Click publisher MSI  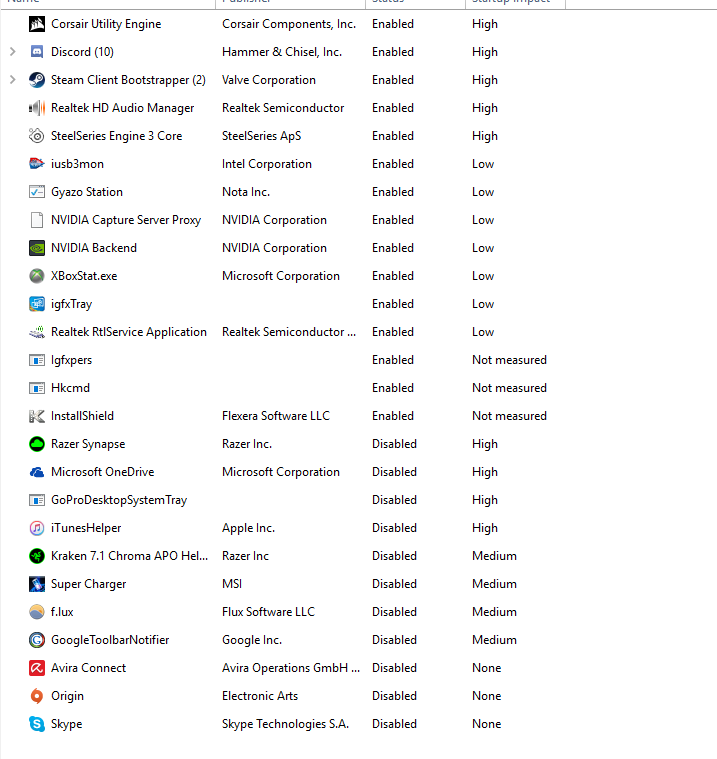click(x=232, y=584)
